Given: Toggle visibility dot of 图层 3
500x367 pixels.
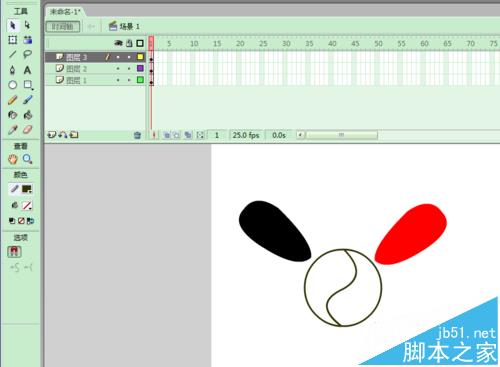Looking at the screenshot, I should coord(118,57).
